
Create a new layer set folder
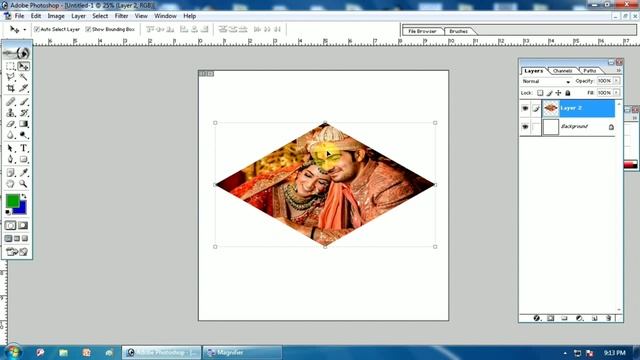[x=564, y=318]
